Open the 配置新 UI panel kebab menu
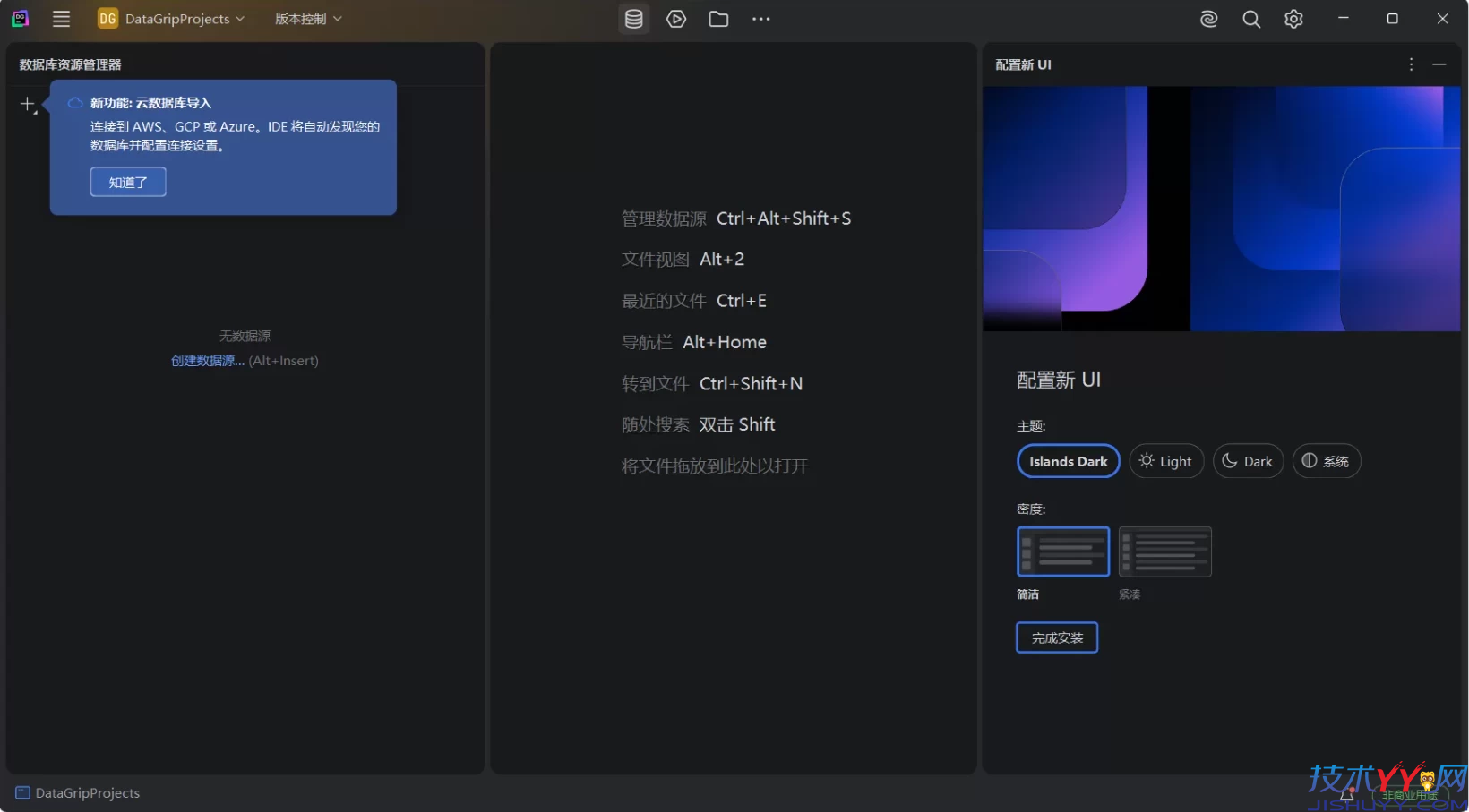Viewport: 1469px width, 812px height. (x=1411, y=64)
